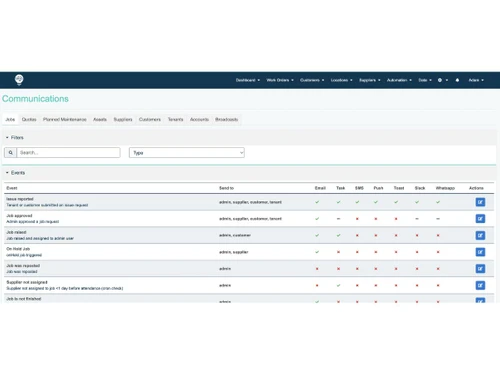Screen dimensions: 500x375
Task: Edit the Job was reposted event
Action: 480,269
